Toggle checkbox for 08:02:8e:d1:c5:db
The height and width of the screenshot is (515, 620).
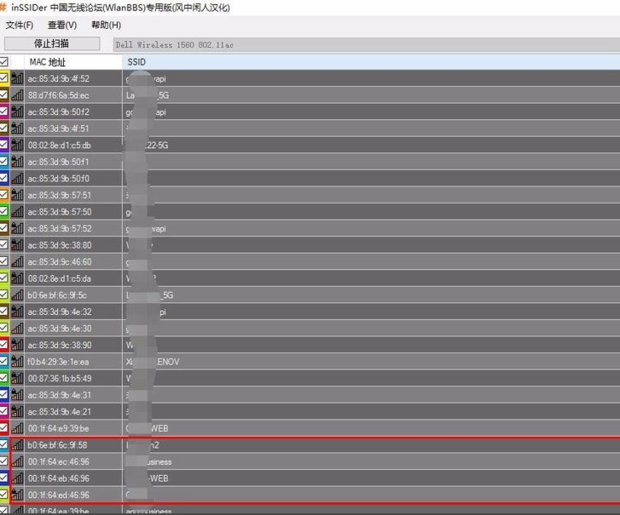[x=4, y=144]
